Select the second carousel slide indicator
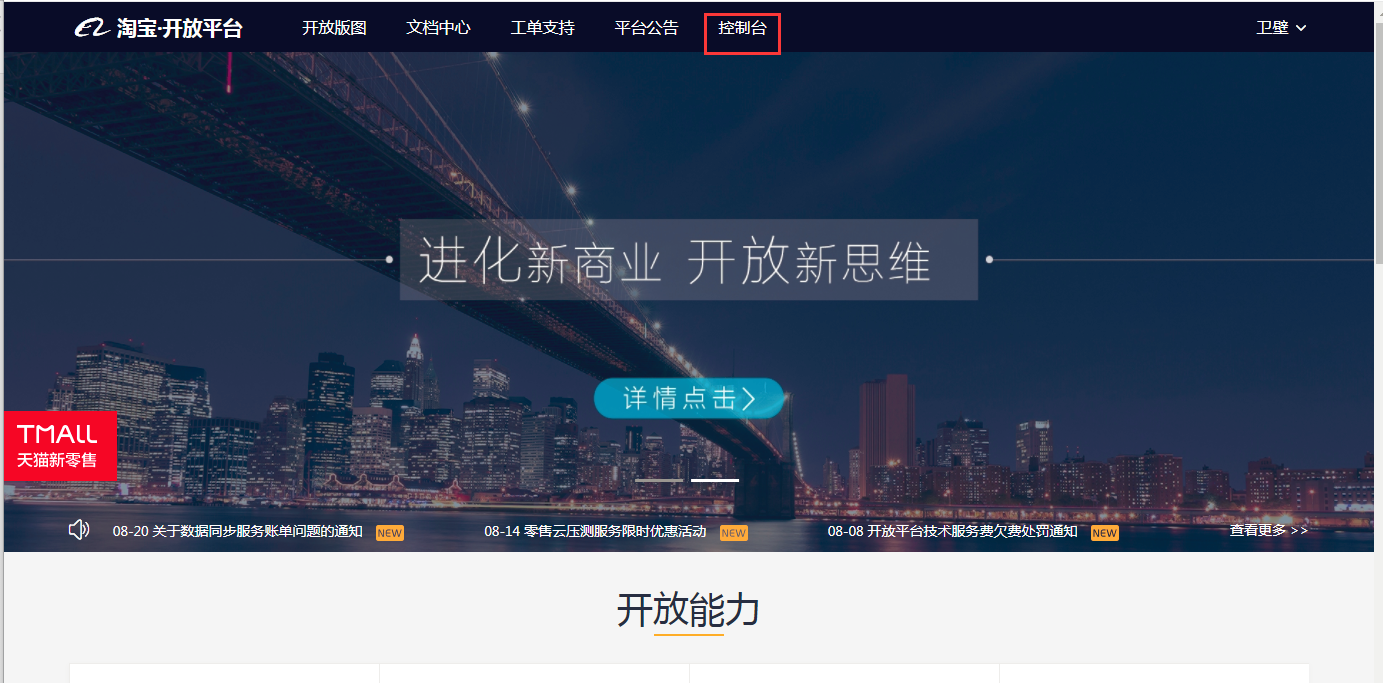This screenshot has height=683, width=1383. coord(715,480)
